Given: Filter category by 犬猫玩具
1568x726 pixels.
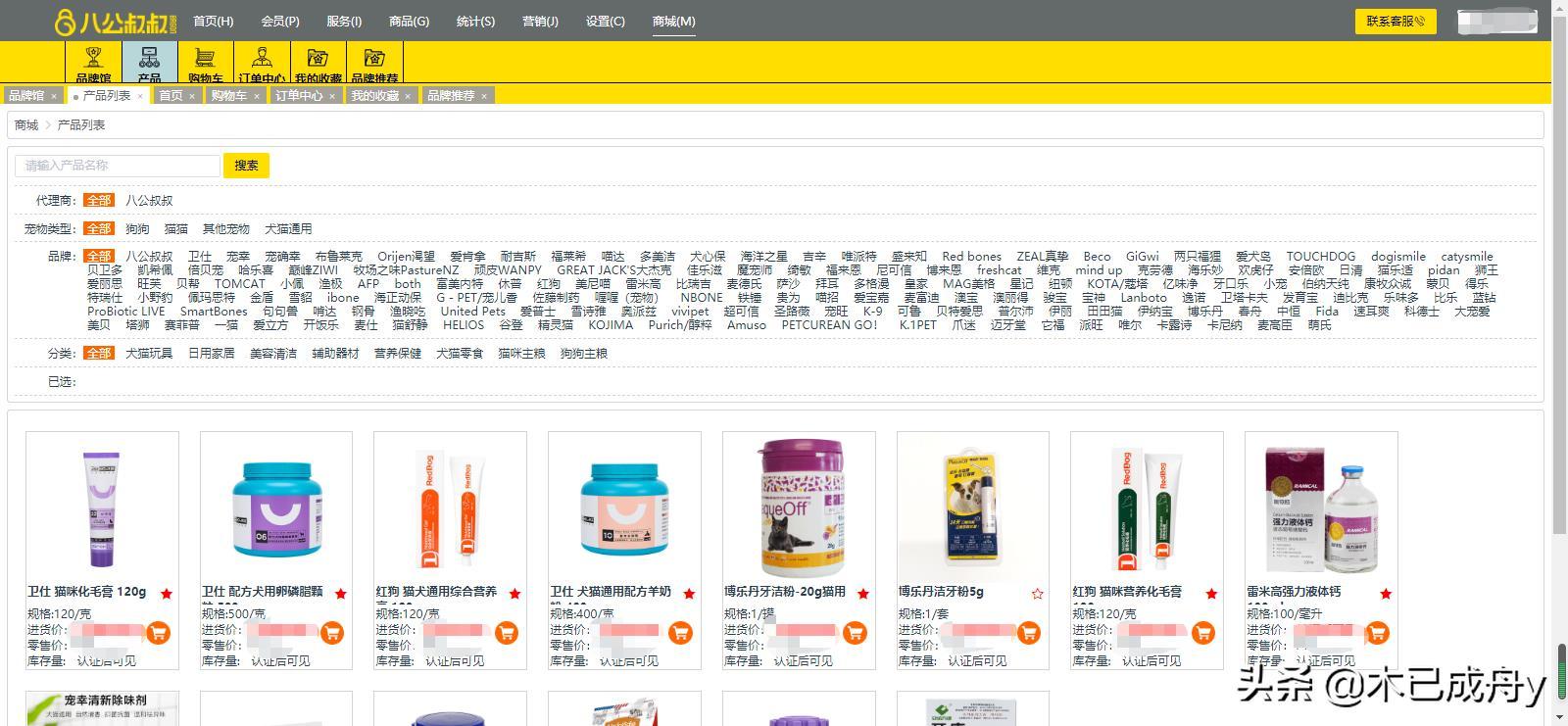Looking at the screenshot, I should click(x=149, y=353).
